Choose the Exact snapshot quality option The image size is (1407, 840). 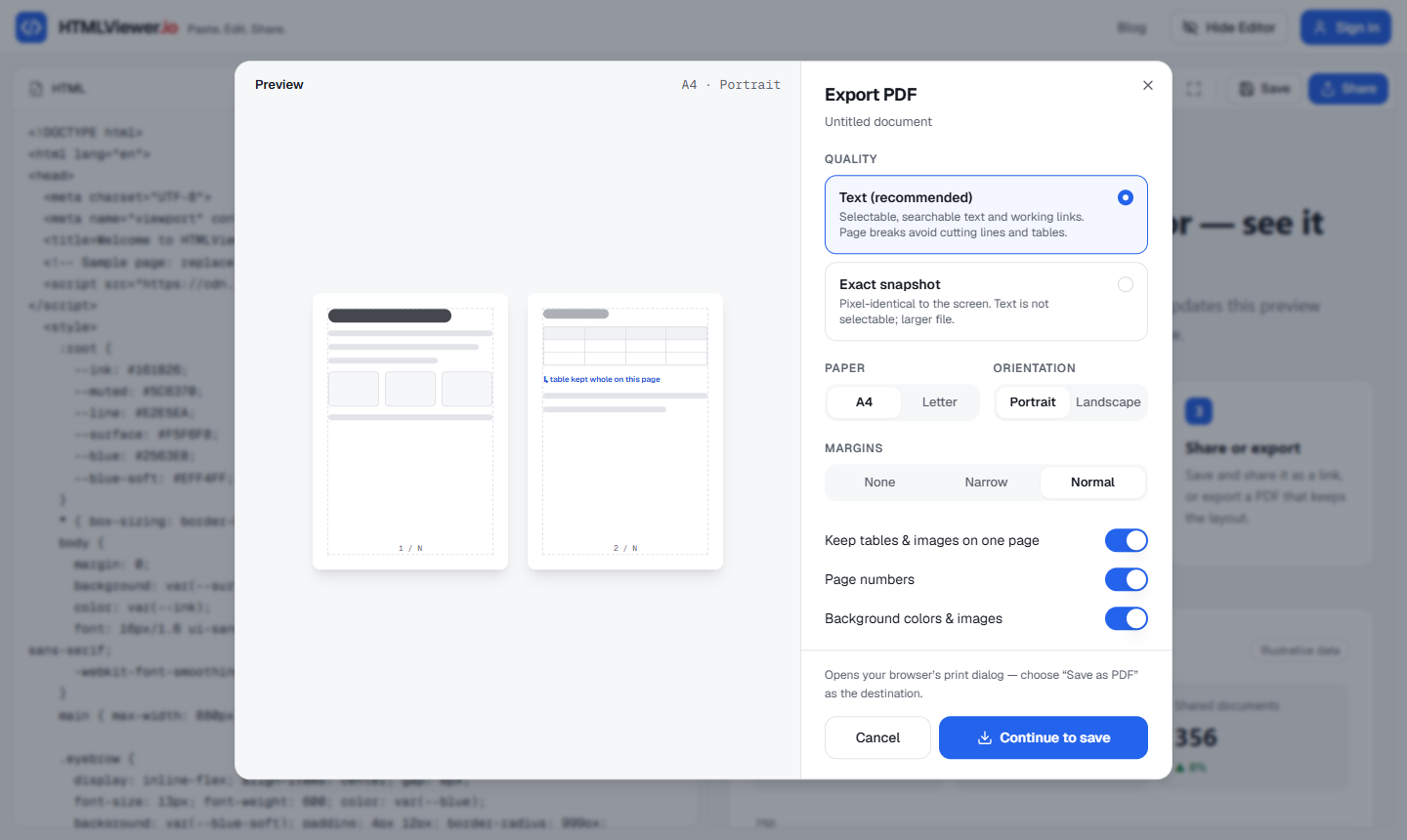986,301
